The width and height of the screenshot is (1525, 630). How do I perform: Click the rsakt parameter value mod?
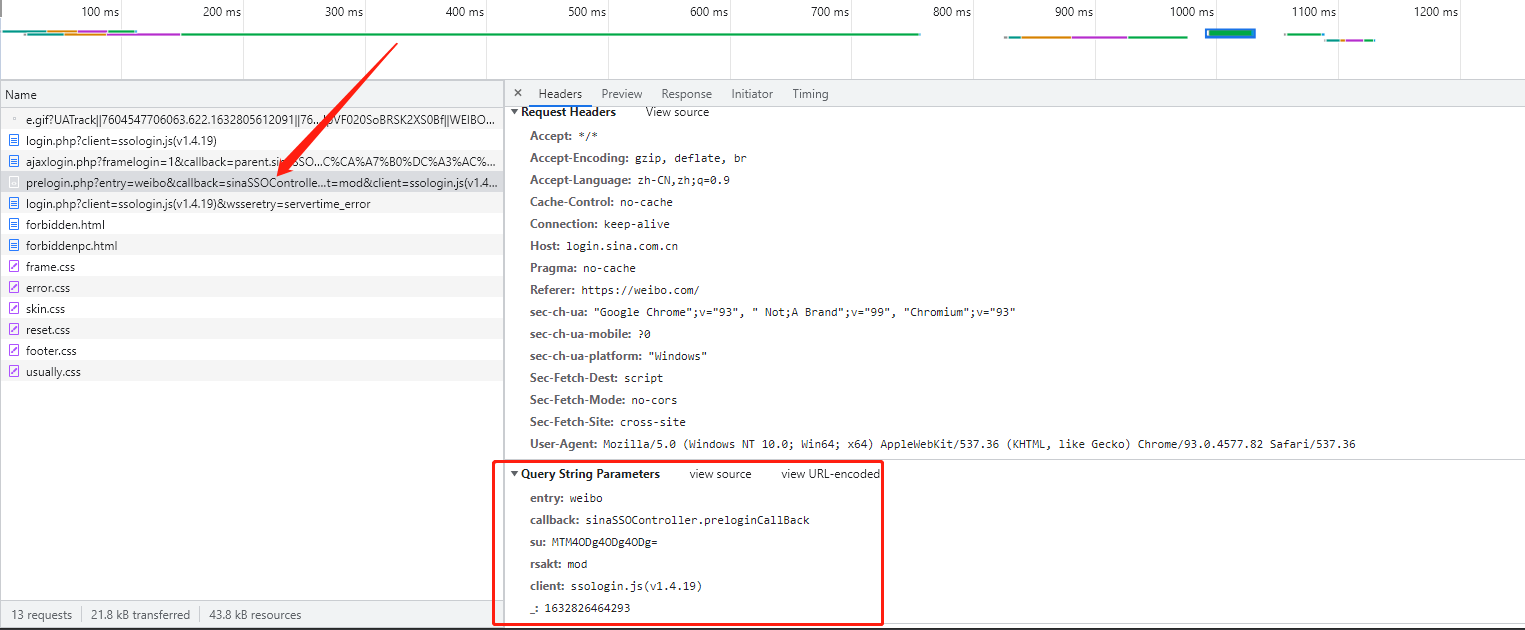tap(577, 564)
